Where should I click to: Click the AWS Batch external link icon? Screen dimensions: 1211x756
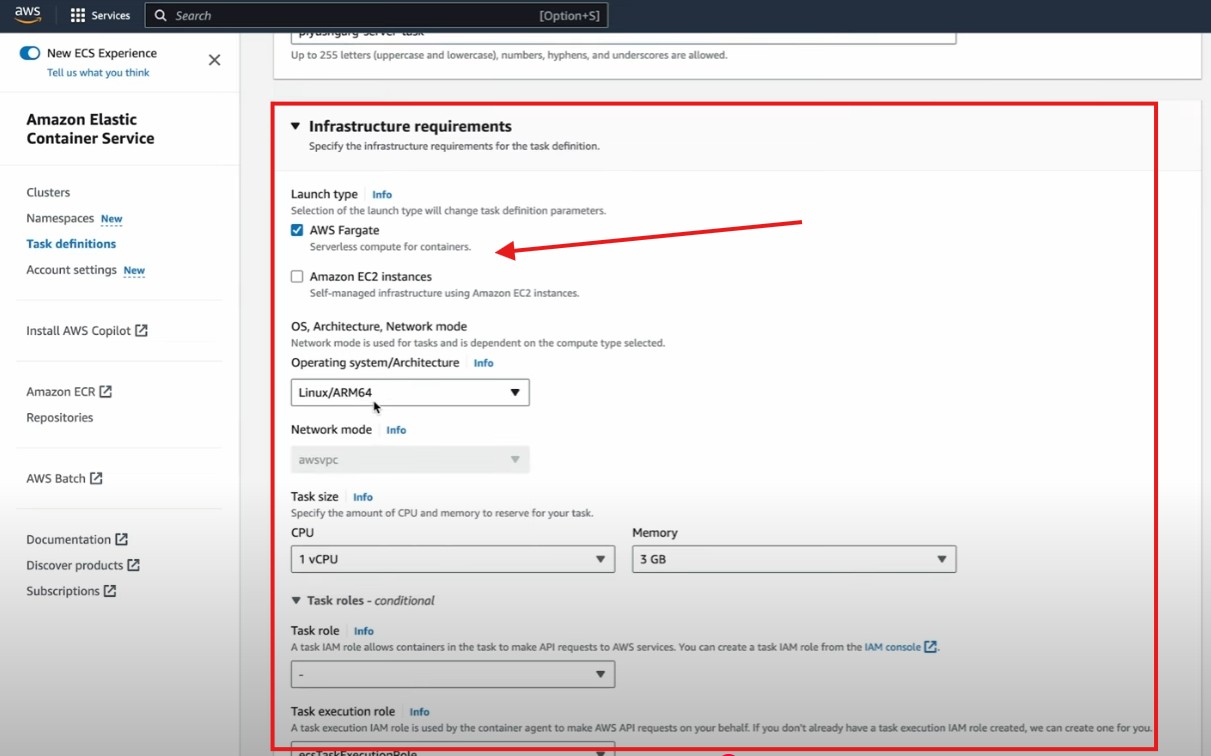pyautogui.click(x=96, y=478)
